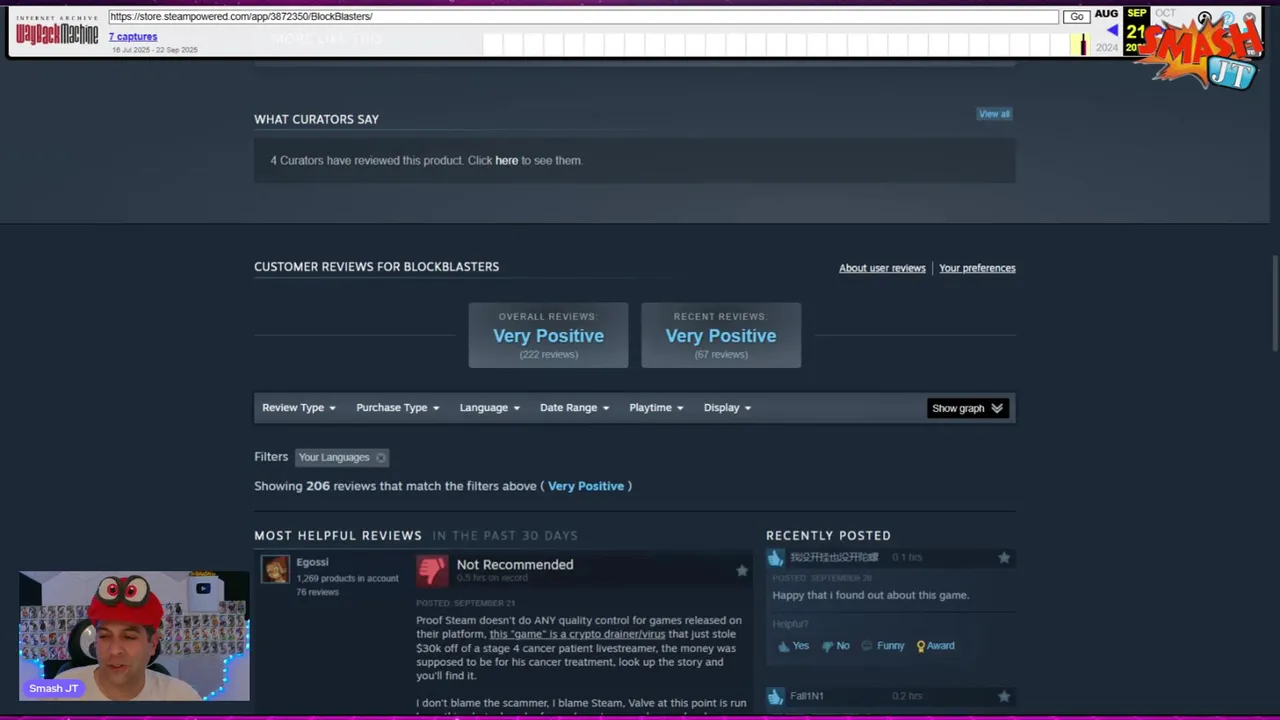The image size is (1280, 720).
Task: Click star icon on Egossi's review
Action: point(742,570)
